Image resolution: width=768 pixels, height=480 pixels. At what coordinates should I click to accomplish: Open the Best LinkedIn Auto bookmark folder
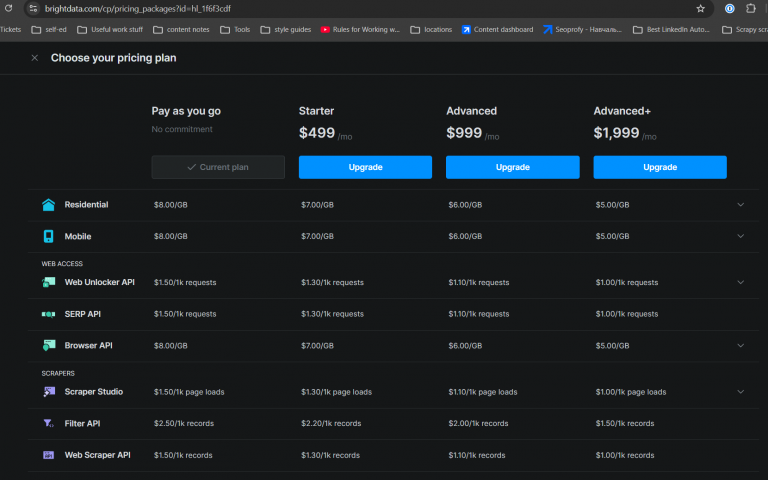[672, 29]
